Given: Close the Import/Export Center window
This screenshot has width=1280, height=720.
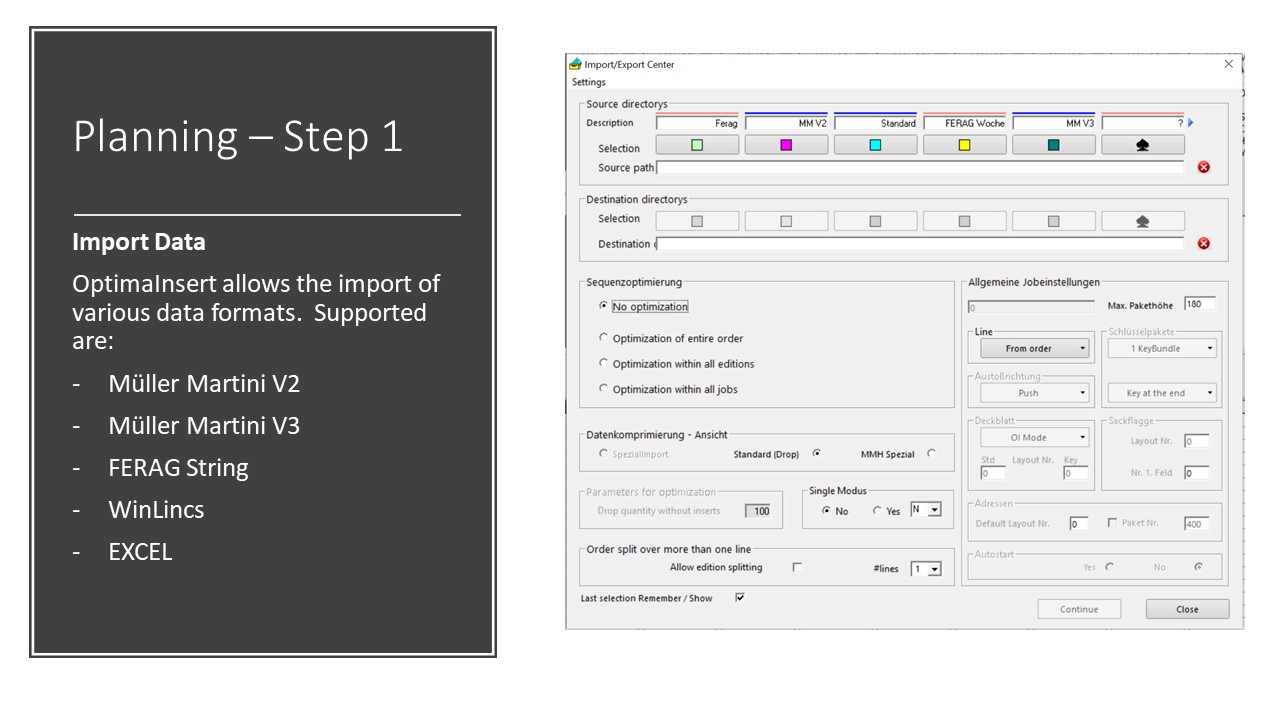Looking at the screenshot, I should 1229,64.
